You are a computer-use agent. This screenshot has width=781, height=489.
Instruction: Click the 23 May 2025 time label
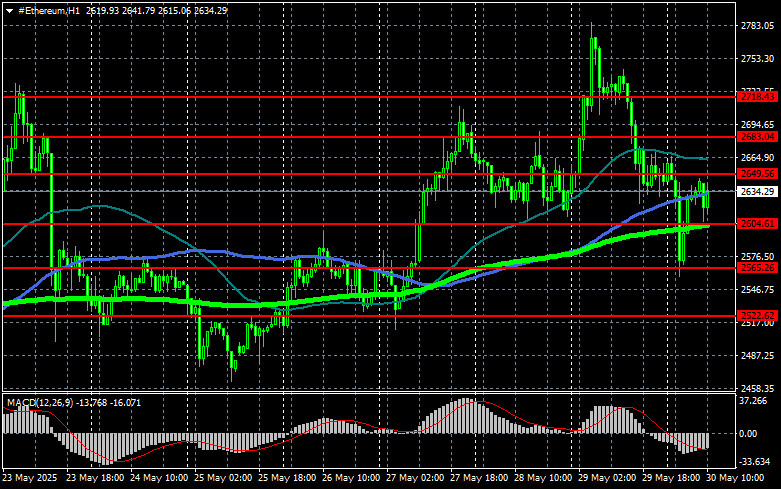[30, 478]
